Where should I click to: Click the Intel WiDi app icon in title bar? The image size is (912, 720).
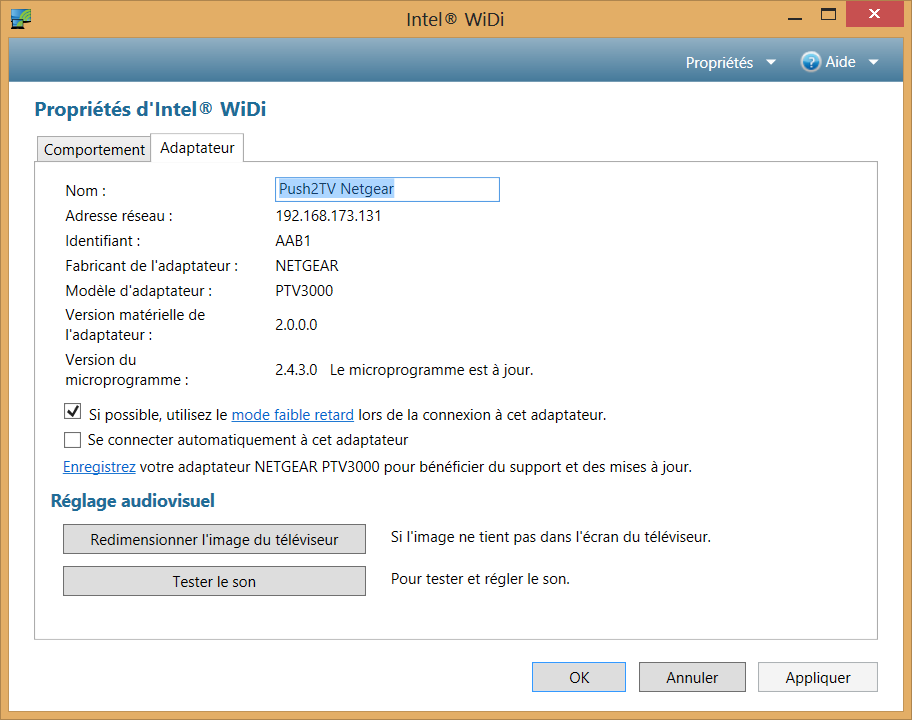click(21, 19)
